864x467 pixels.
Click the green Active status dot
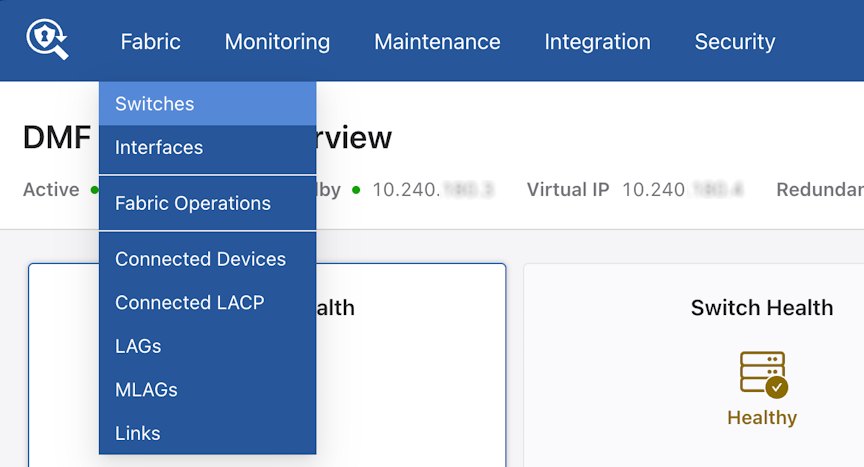94,190
